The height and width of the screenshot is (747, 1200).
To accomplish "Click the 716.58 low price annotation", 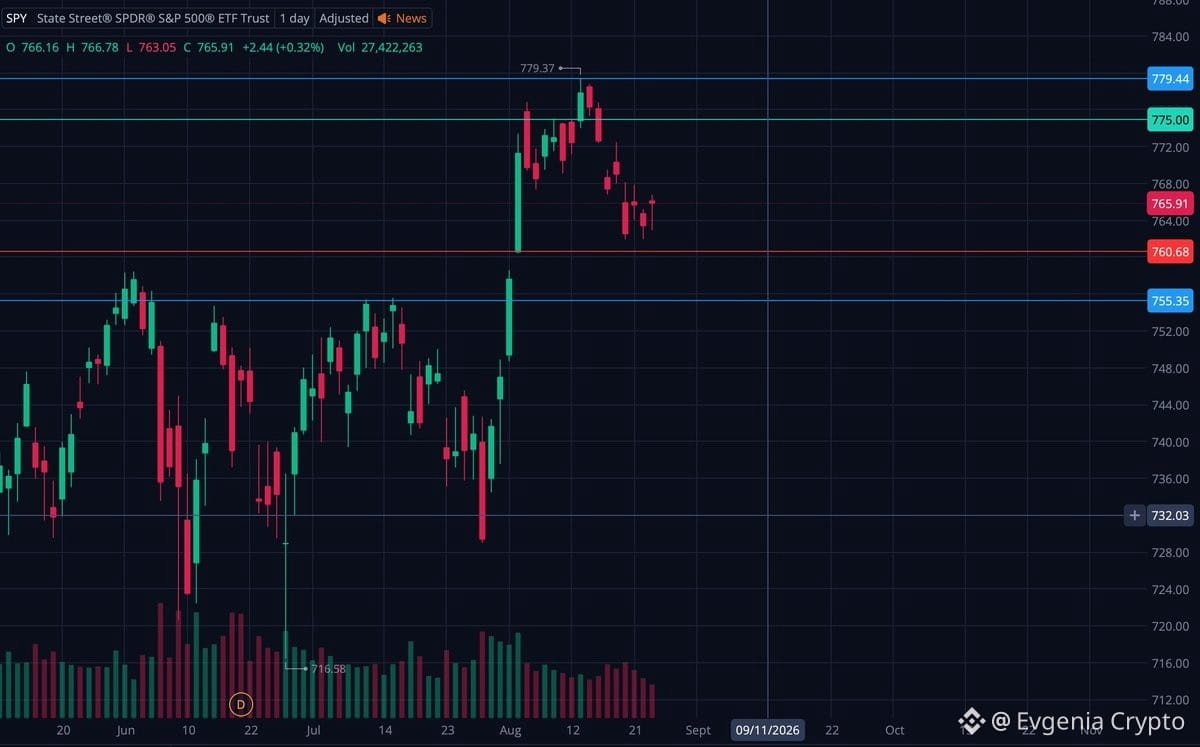I will pyautogui.click(x=328, y=669).
